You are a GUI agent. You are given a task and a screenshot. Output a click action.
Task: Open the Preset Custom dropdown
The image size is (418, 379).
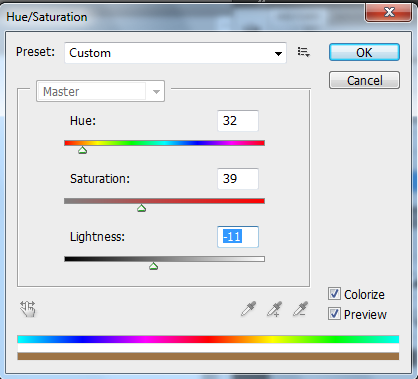coord(175,53)
